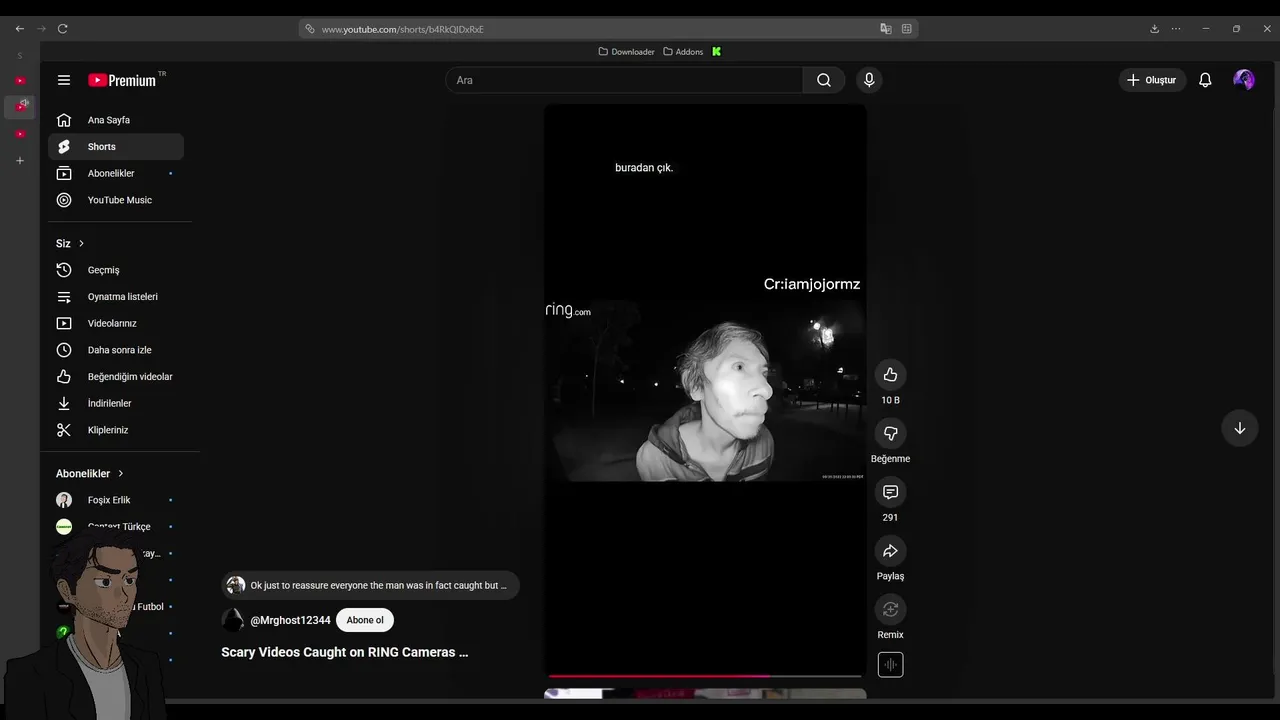The height and width of the screenshot is (720, 1280).
Task: Select the active YouTube tab playing audio
Action: (20, 106)
